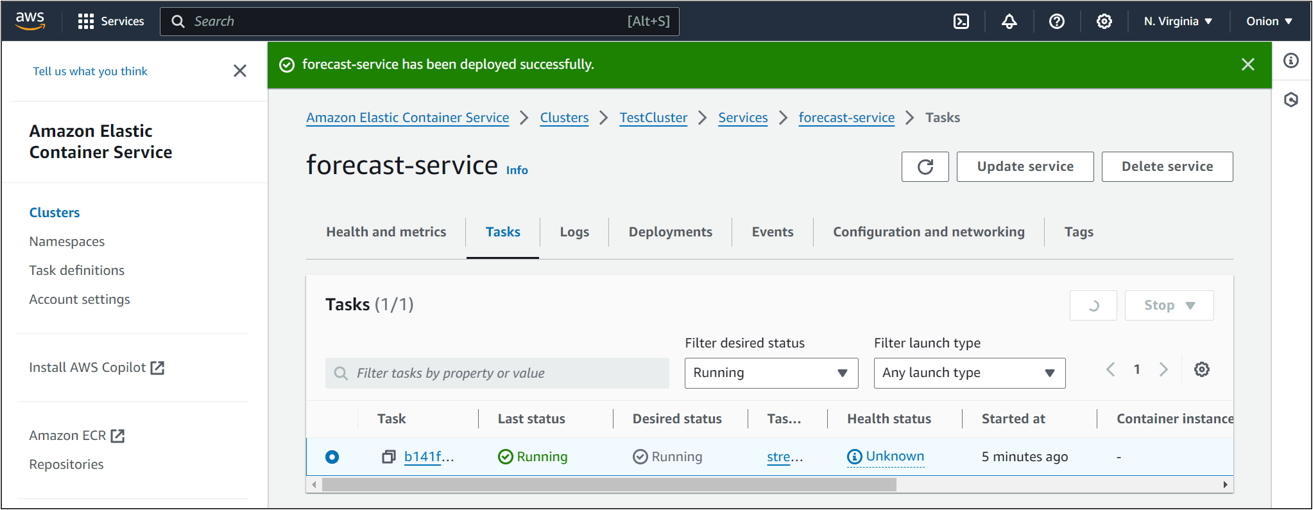Open the N. Virginia region dropdown
Image resolution: width=1313 pixels, height=510 pixels.
[1178, 21]
